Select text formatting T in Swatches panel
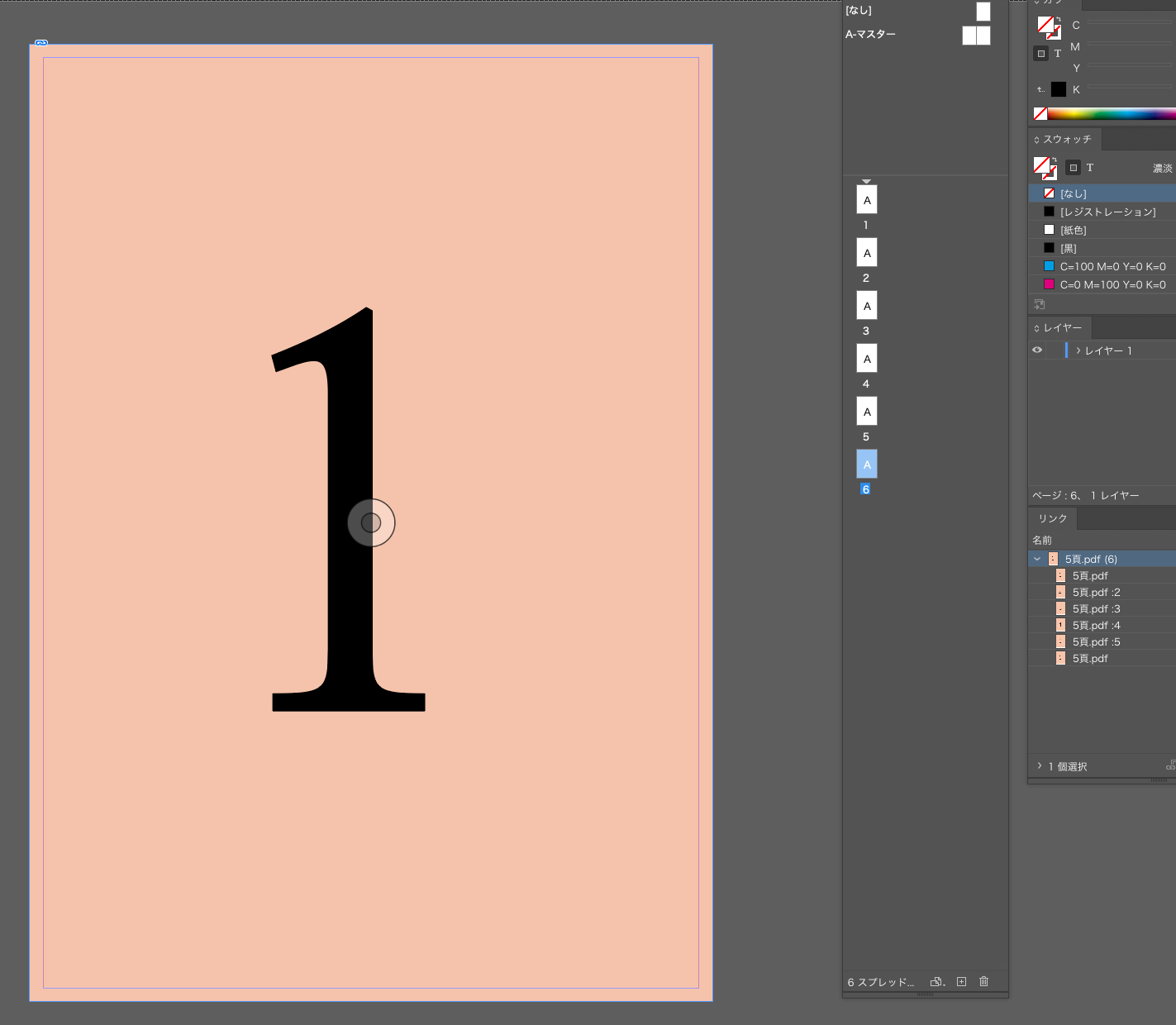This screenshot has width=1176, height=1025. coord(1090,168)
